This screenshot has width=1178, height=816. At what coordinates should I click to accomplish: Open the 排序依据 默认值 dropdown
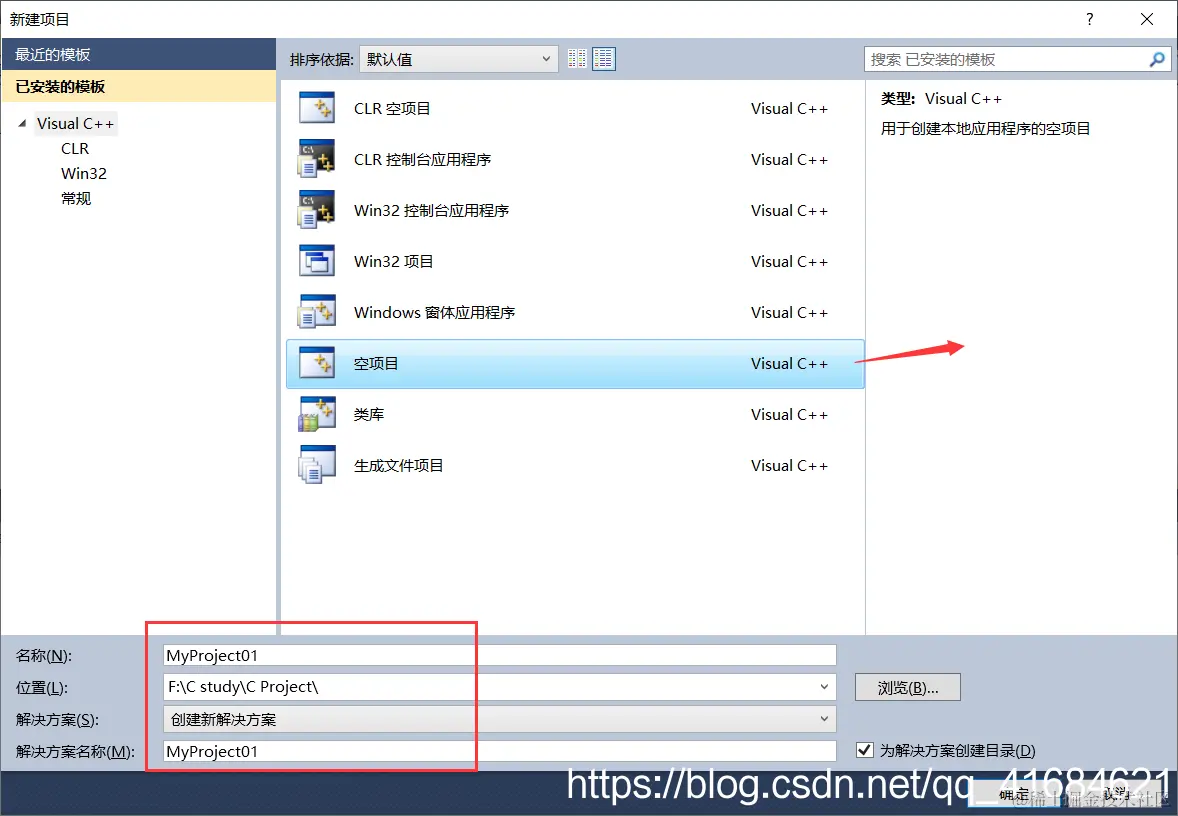pos(459,59)
